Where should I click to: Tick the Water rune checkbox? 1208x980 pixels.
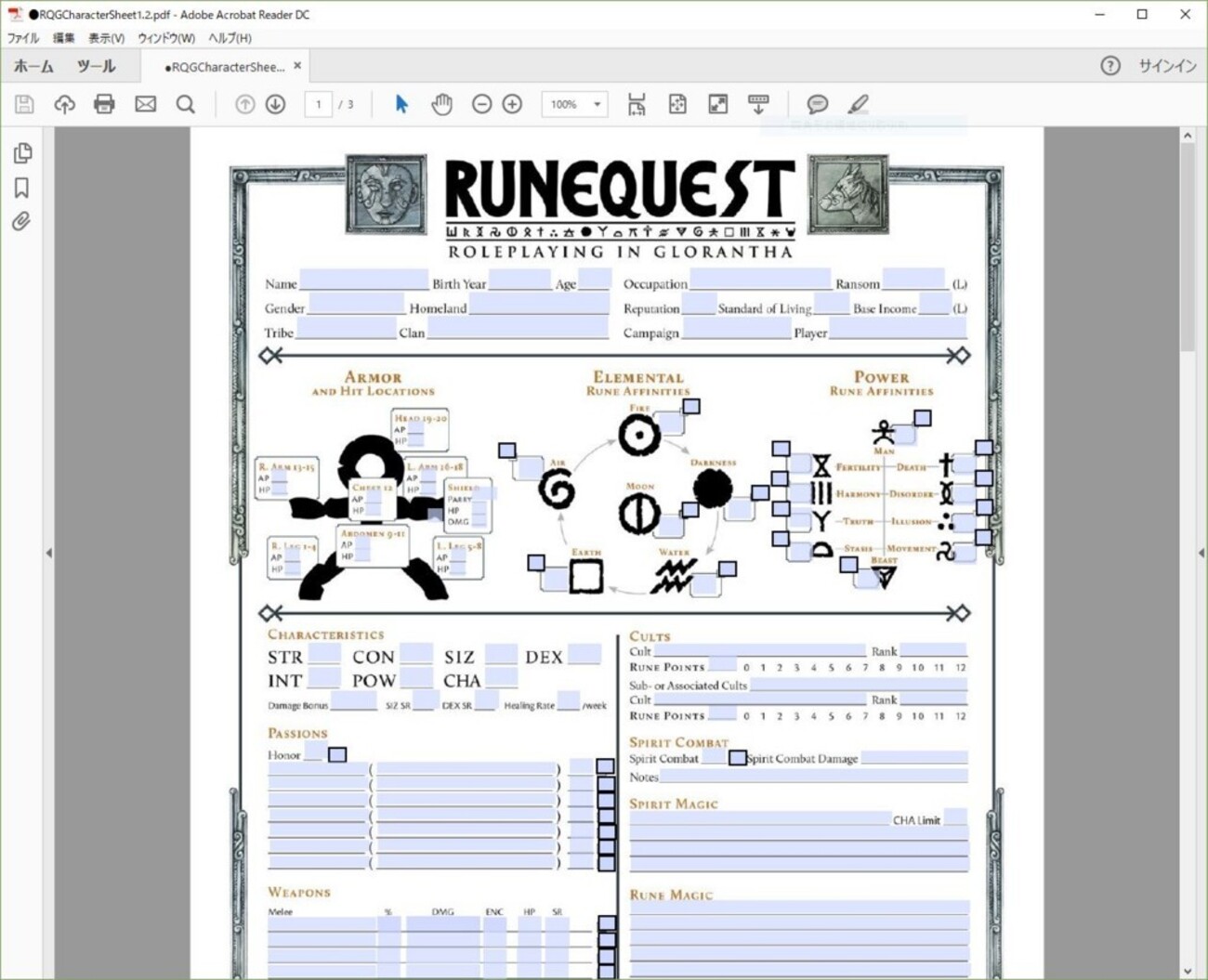[x=728, y=568]
